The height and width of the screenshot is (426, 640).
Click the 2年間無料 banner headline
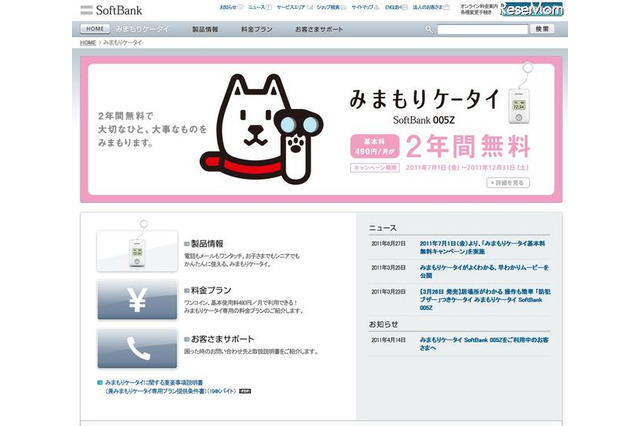(468, 146)
